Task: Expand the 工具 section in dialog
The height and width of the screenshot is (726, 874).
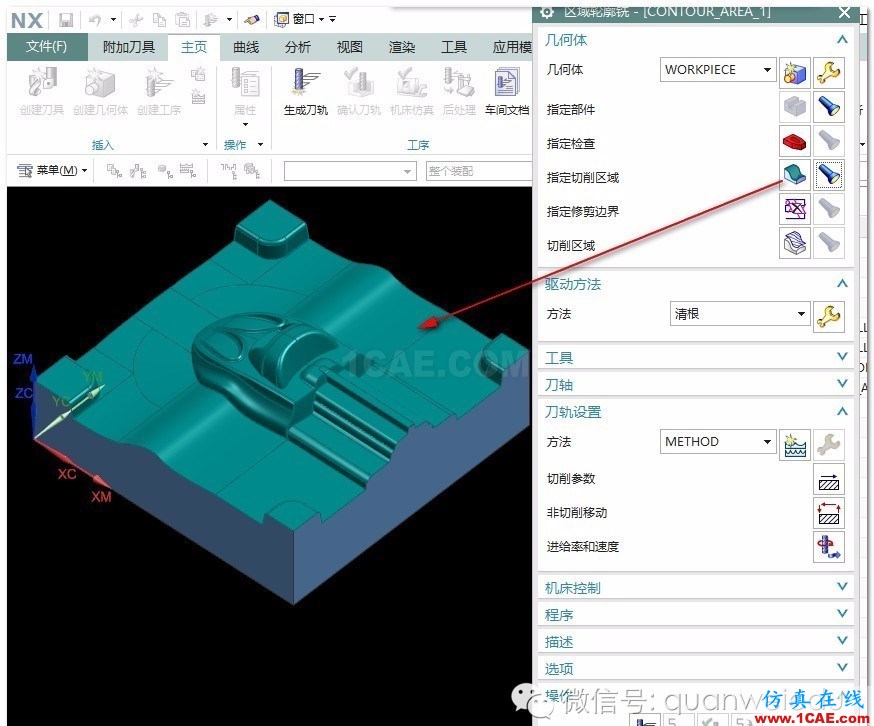Action: 842,356
